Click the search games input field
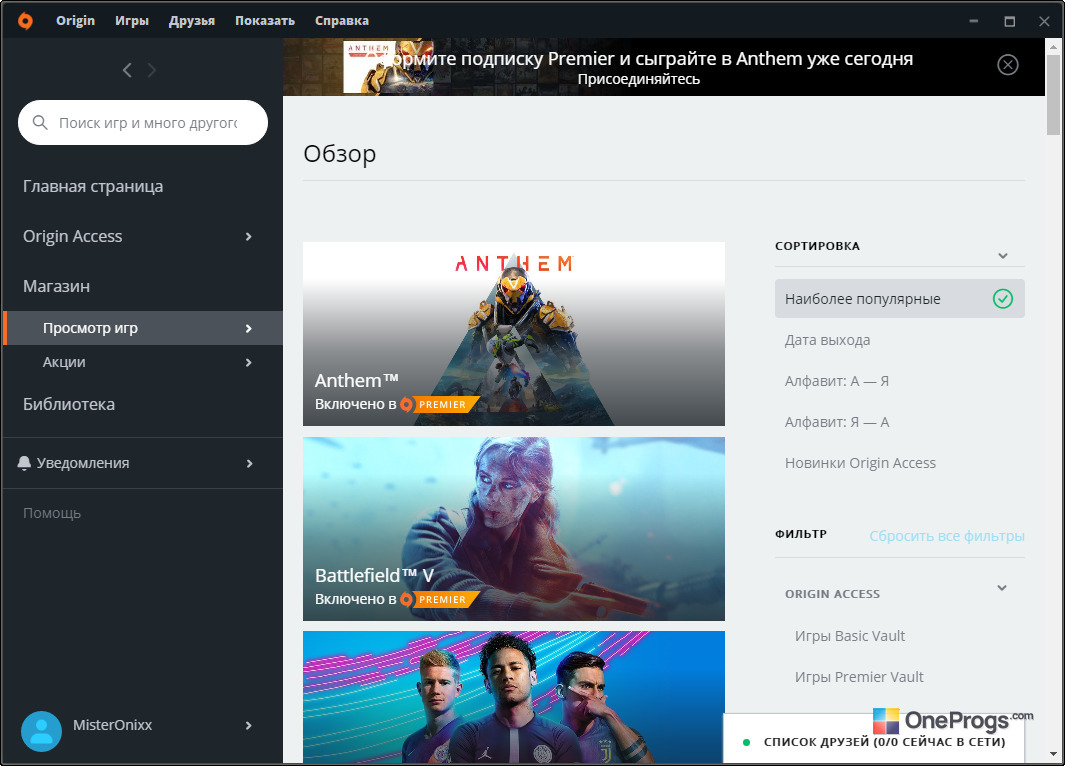 (143, 123)
